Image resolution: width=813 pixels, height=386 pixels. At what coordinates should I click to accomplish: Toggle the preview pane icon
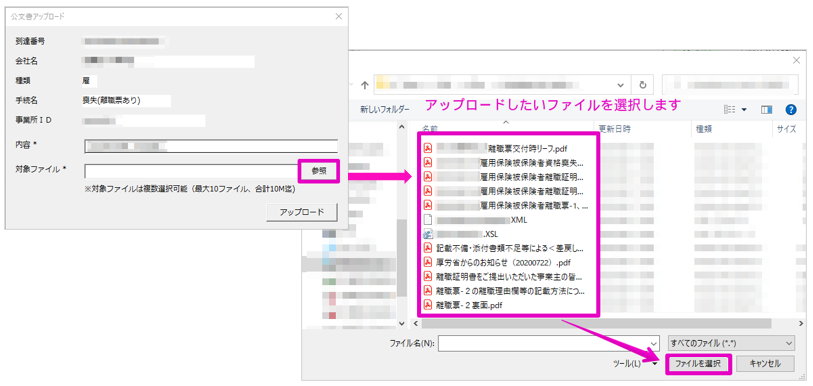(766, 109)
